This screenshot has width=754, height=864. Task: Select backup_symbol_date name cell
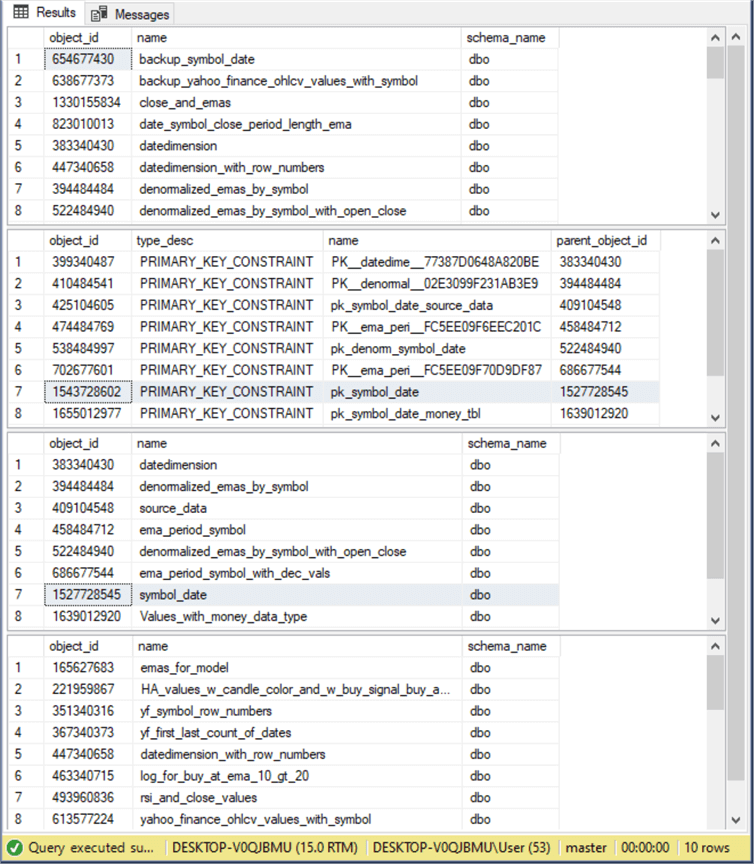(297, 59)
